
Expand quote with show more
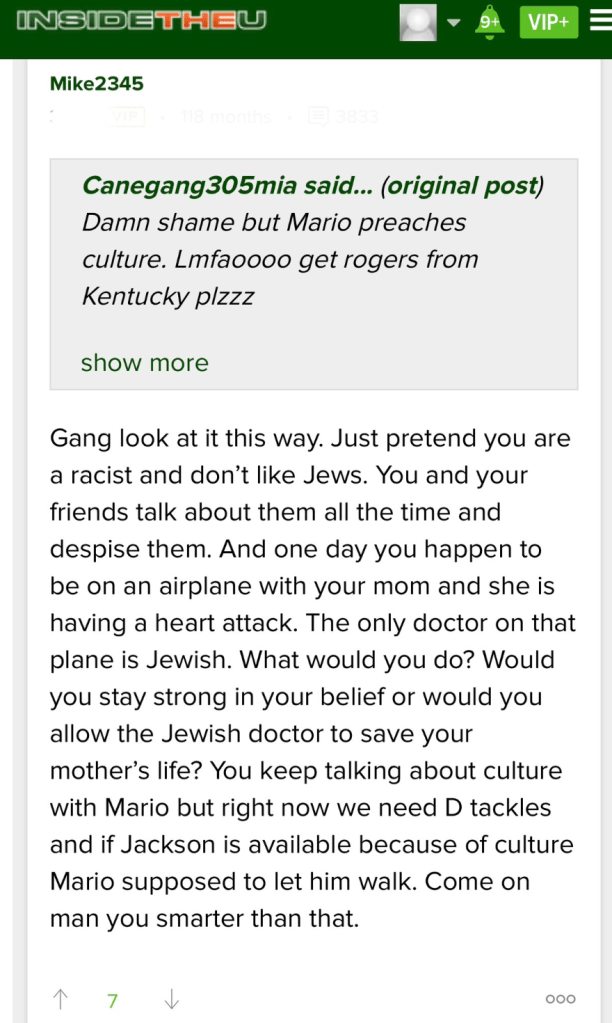click(x=144, y=362)
